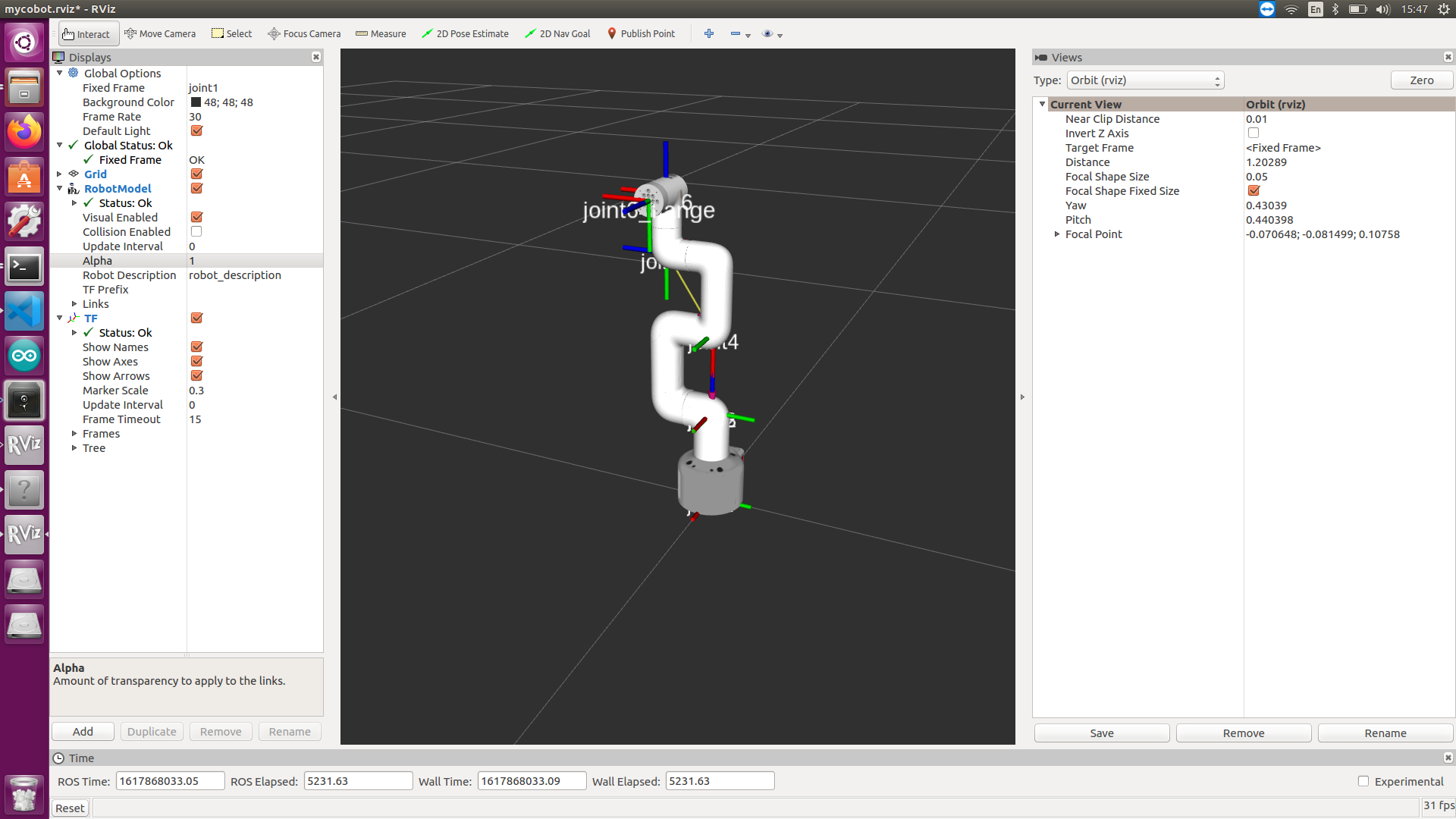Enable the Invert Z Axis checkbox
Viewport: 1456px width, 819px height.
click(1254, 133)
